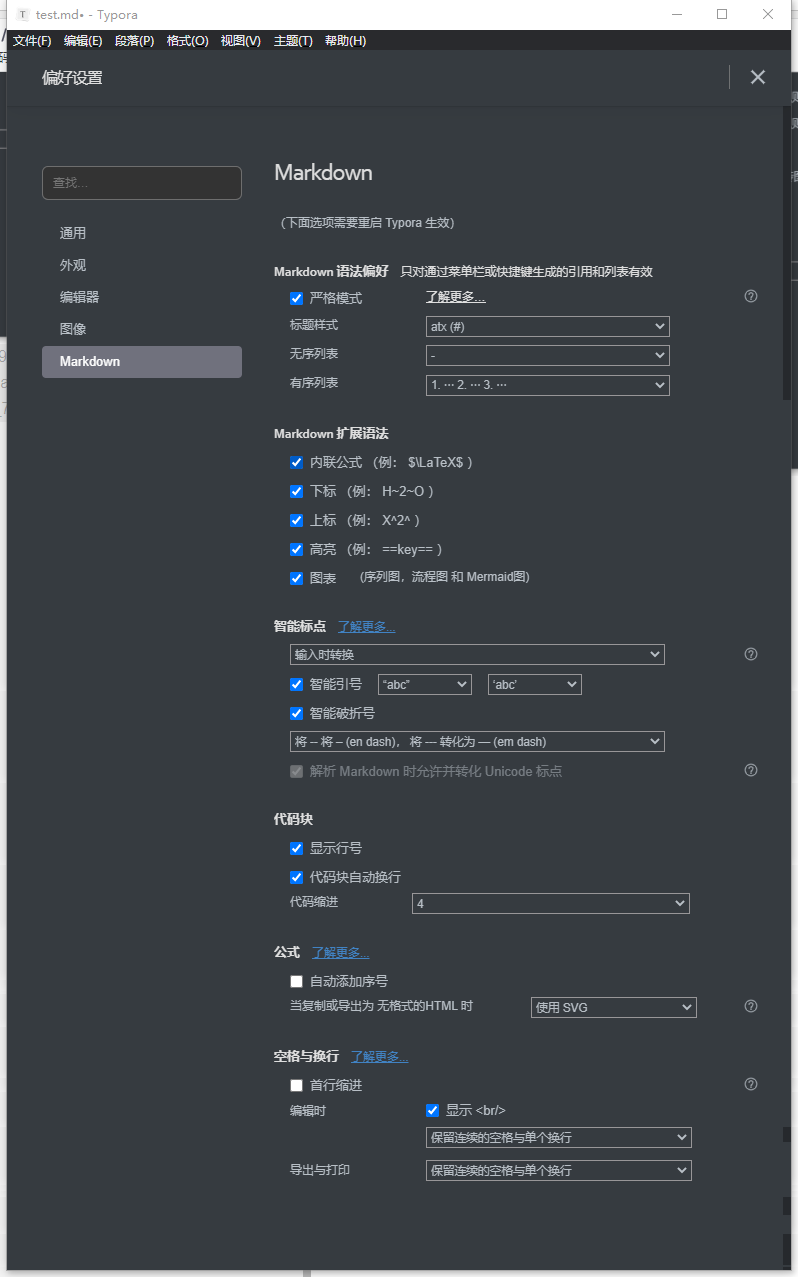Viewport: 798px width, 1277px height.
Task: Check the 首行缩进 checkbox
Action: tap(296, 1085)
